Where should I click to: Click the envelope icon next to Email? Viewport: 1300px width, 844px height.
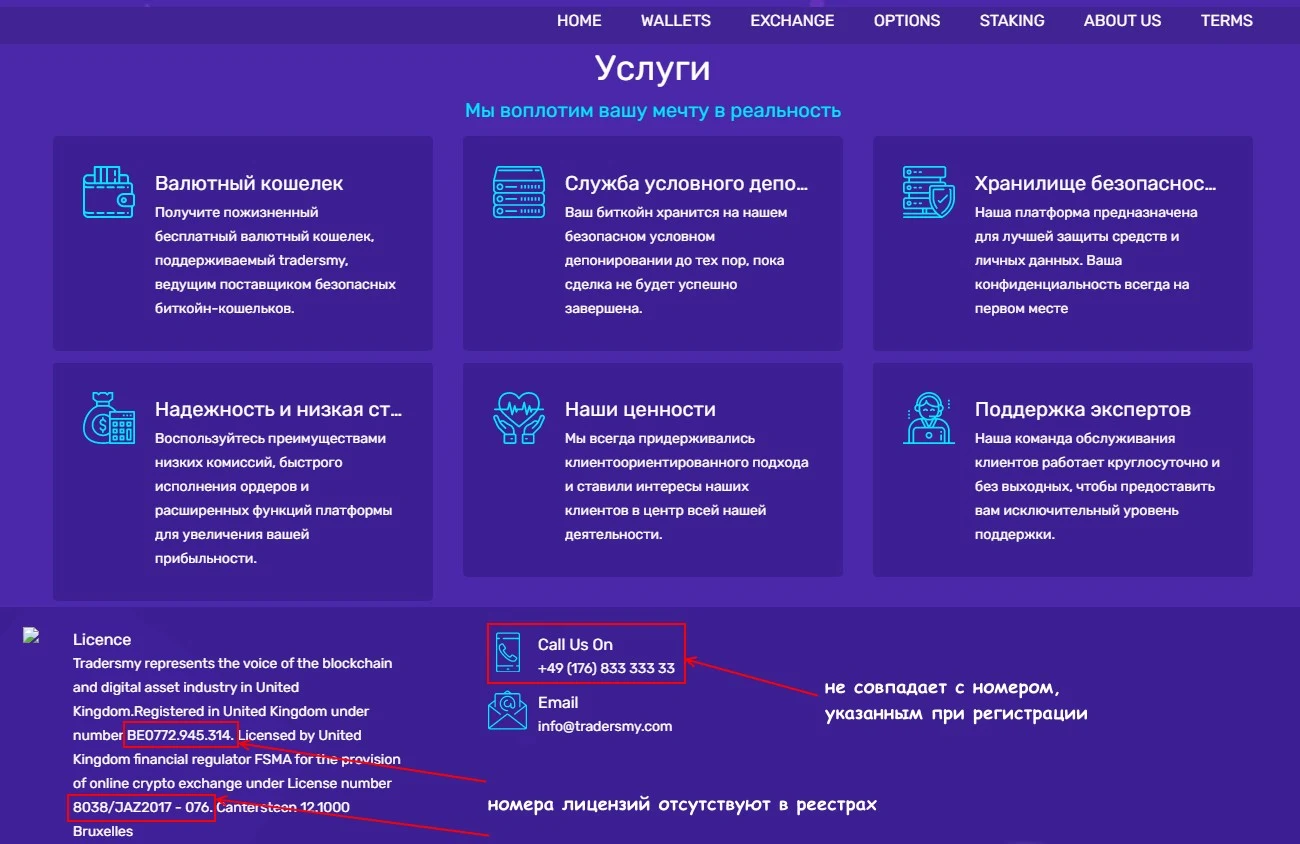(507, 710)
